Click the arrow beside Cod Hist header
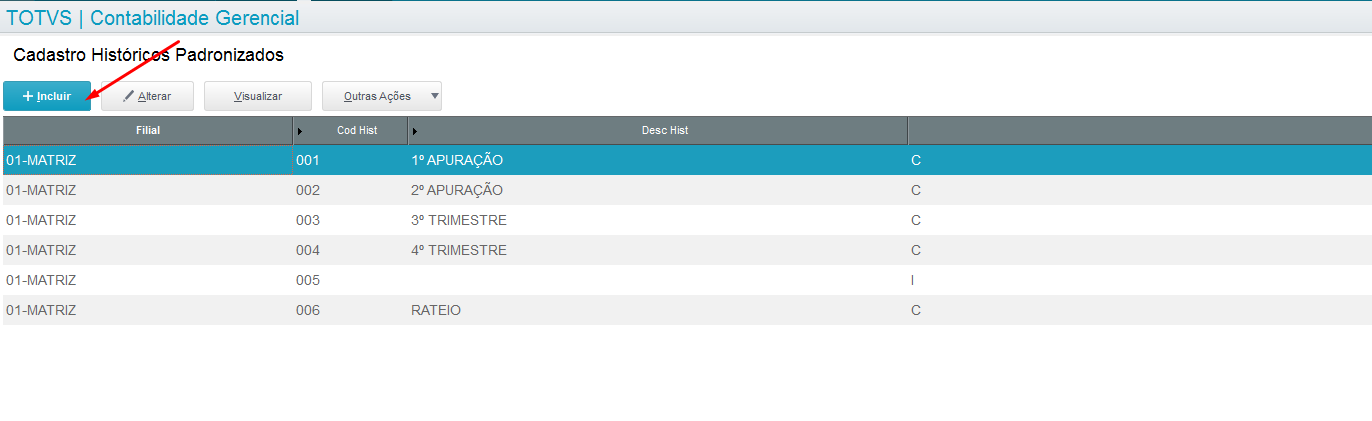The width and height of the screenshot is (1372, 421). click(300, 131)
